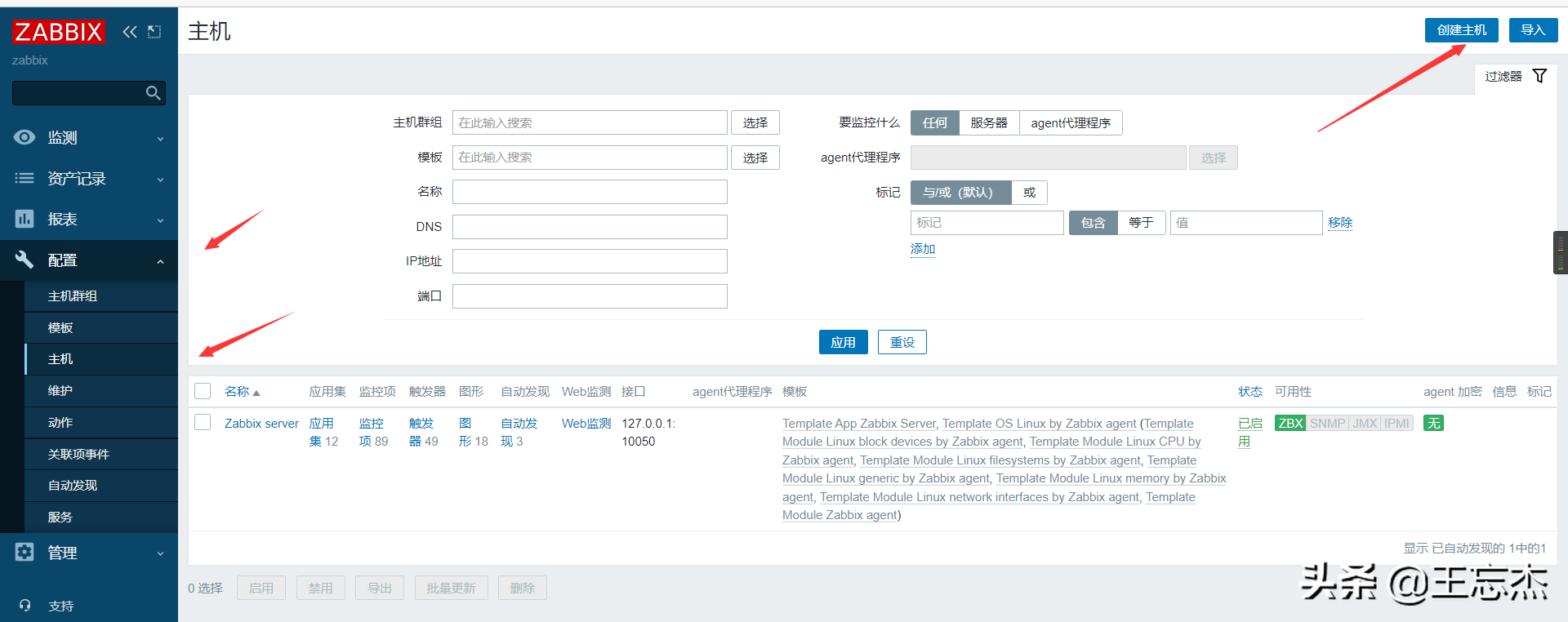Open the 模板 submenu item
The height and width of the screenshot is (622, 1568).
60,327
